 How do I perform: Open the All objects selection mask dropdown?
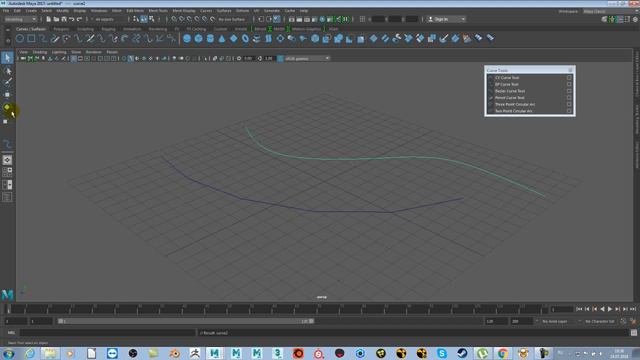click(x=109, y=19)
